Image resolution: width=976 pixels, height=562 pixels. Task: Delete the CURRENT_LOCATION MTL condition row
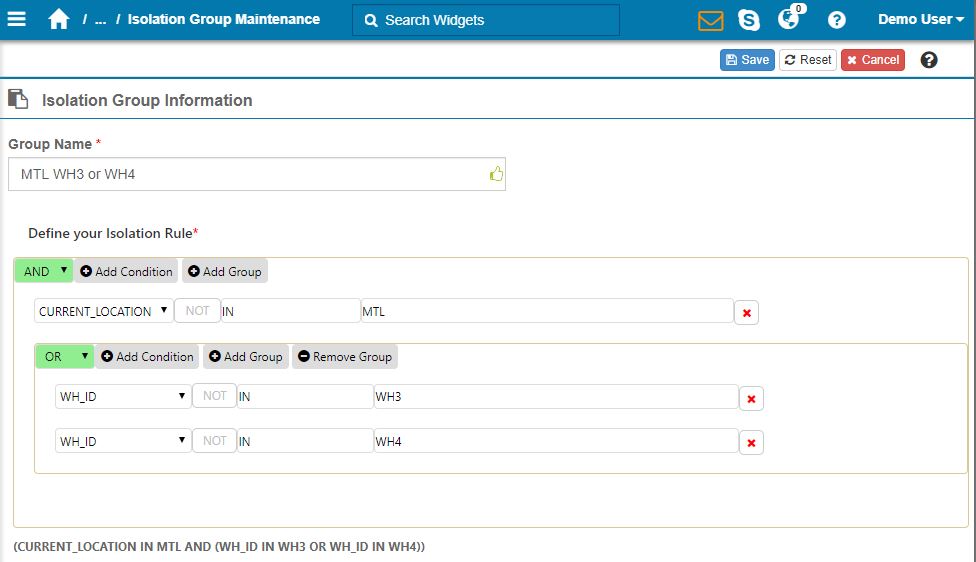click(x=746, y=313)
